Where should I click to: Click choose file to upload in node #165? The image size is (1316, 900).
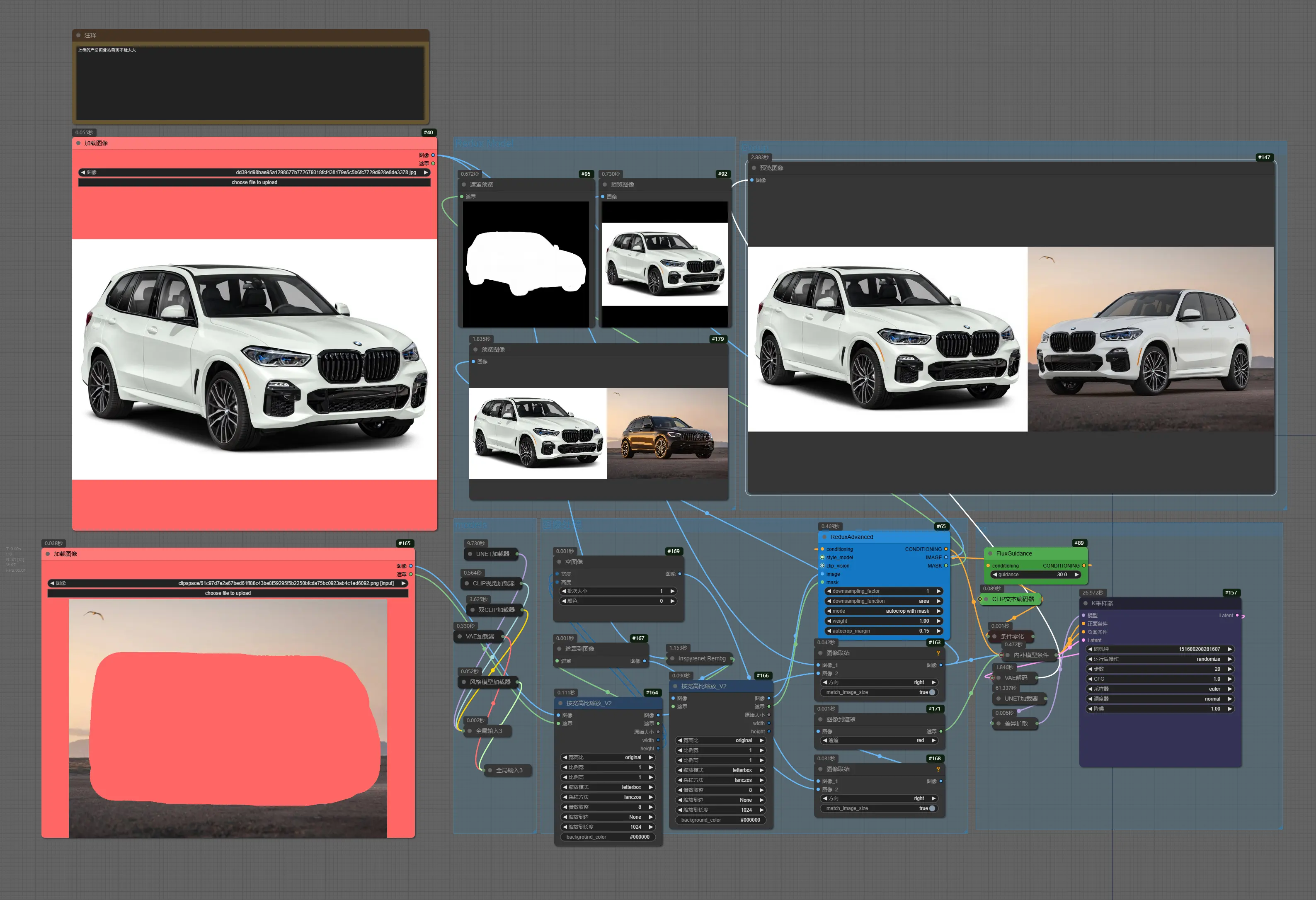(x=228, y=593)
